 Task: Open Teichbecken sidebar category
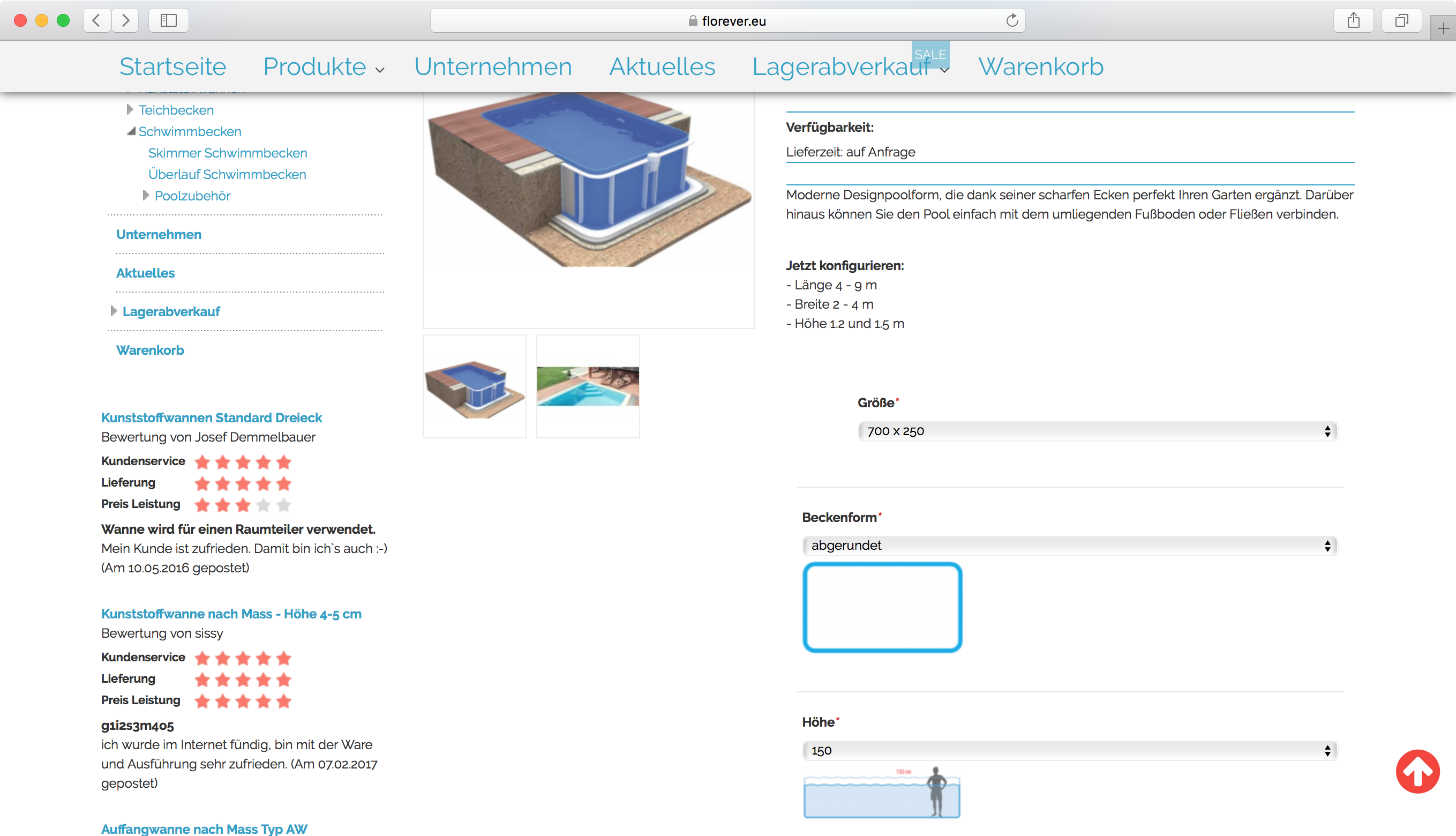pyautogui.click(x=176, y=110)
